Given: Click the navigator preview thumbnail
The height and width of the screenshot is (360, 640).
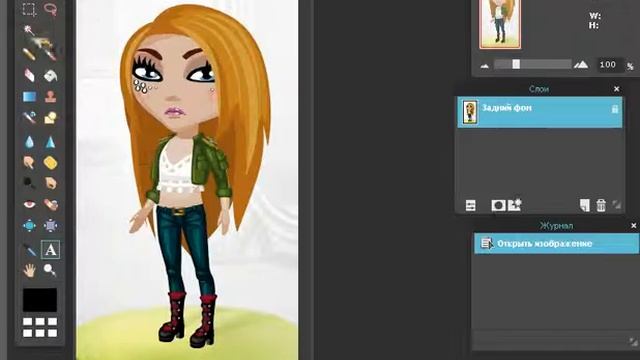Looking at the screenshot, I should pos(500,23).
